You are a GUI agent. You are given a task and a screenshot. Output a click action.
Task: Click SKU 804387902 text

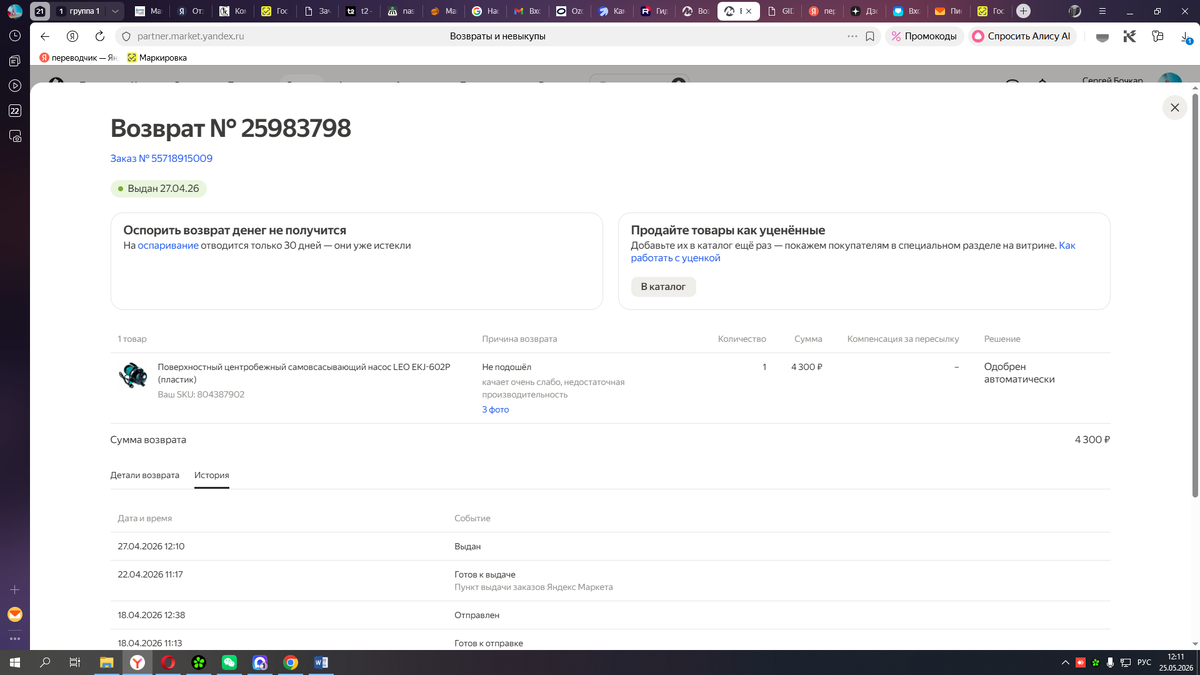click(201, 394)
